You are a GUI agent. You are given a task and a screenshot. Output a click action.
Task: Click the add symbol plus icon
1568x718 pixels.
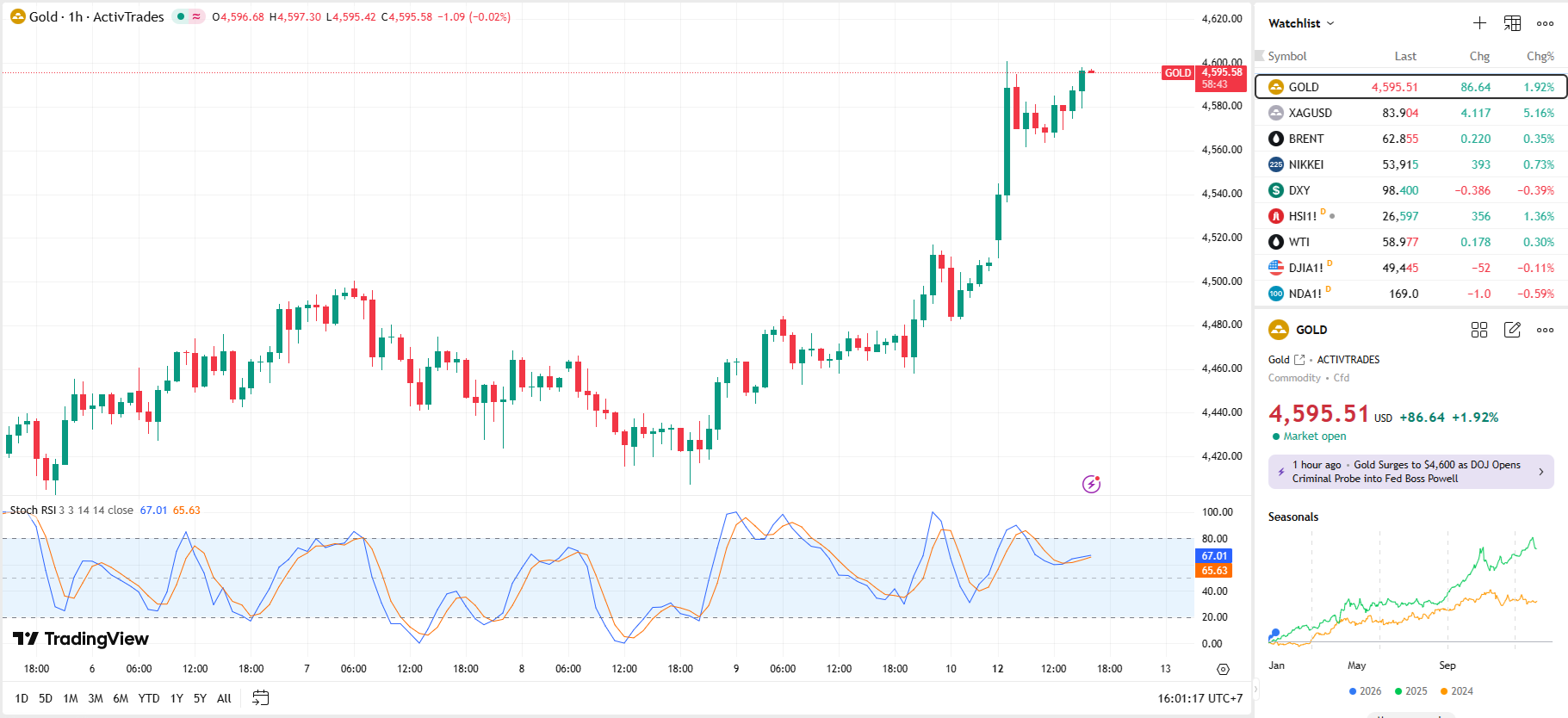coord(1479,23)
